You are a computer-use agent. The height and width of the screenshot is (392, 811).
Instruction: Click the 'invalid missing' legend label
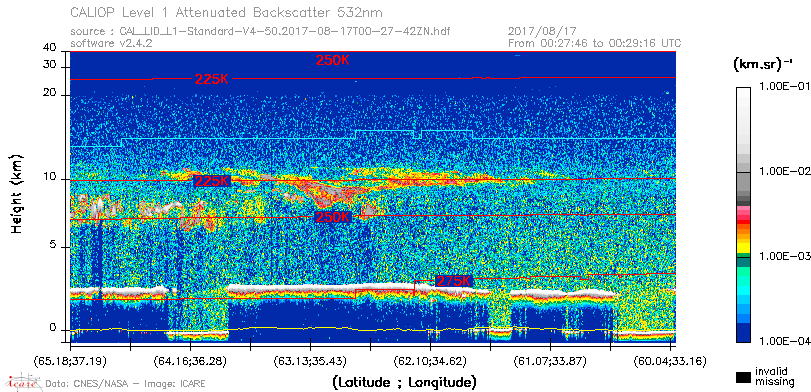pyautogui.click(x=774, y=377)
